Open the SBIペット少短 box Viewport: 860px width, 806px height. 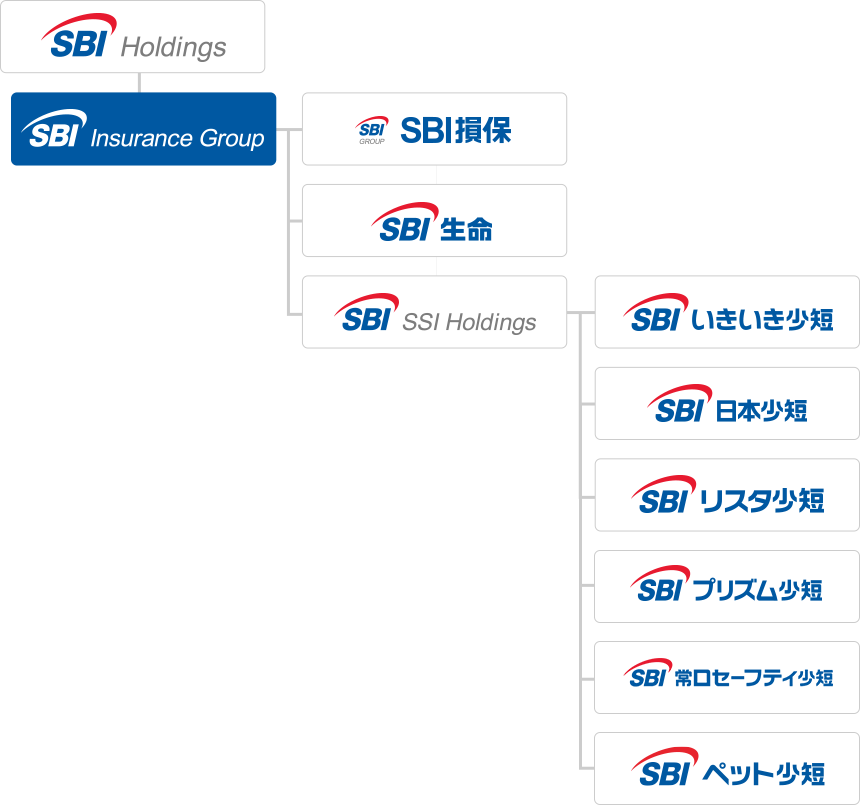pyautogui.click(x=727, y=769)
